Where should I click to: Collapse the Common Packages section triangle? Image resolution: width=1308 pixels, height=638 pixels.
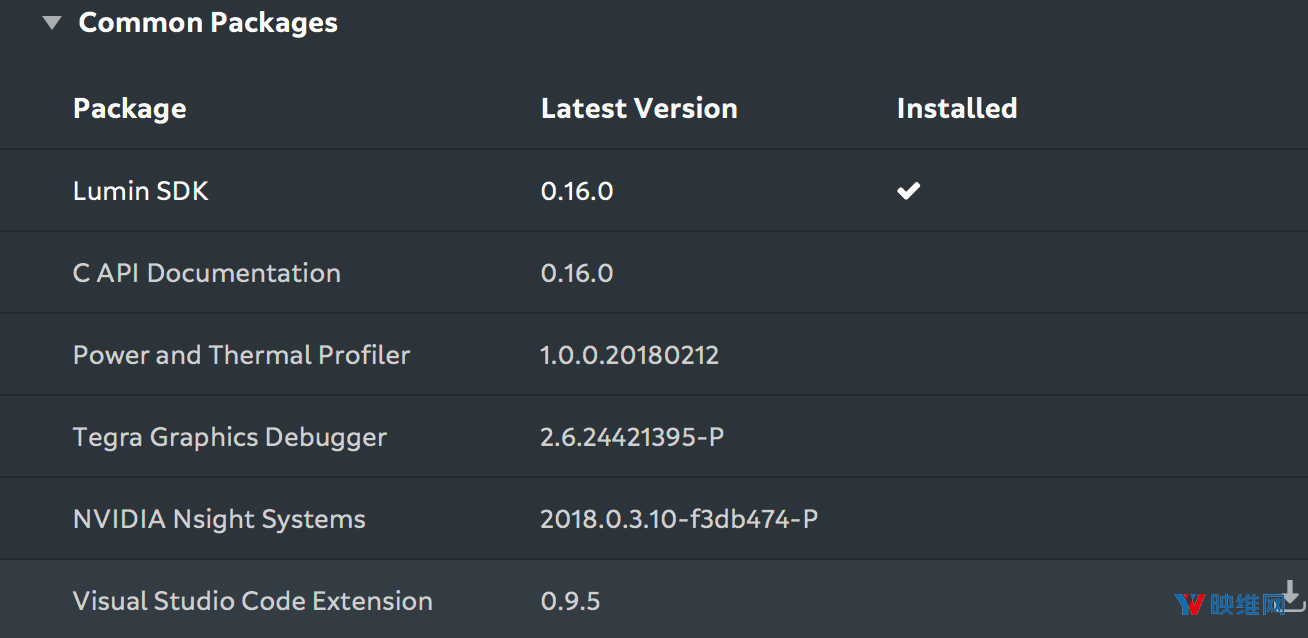52,23
